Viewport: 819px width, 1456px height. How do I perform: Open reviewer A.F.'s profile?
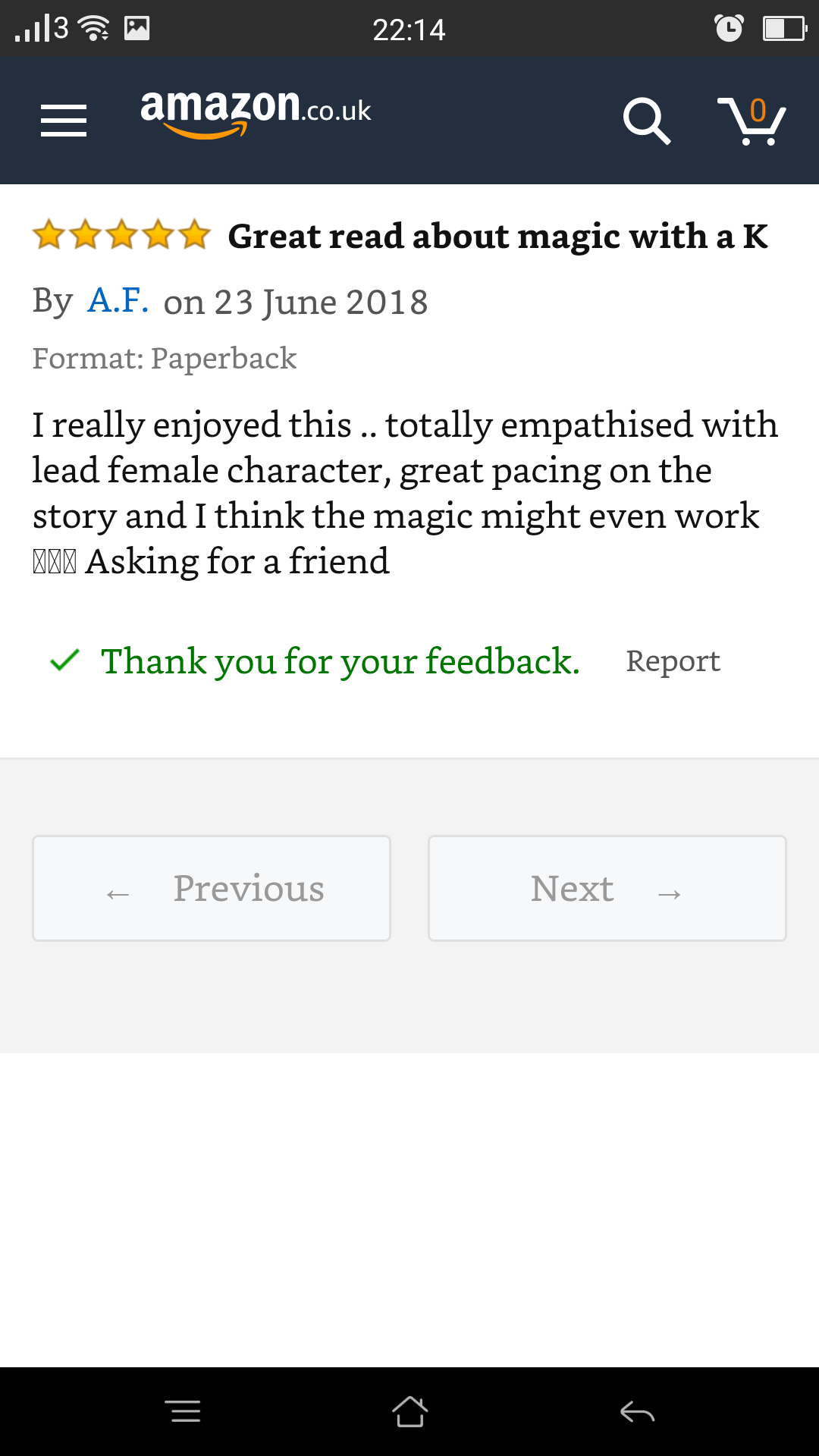click(x=118, y=301)
